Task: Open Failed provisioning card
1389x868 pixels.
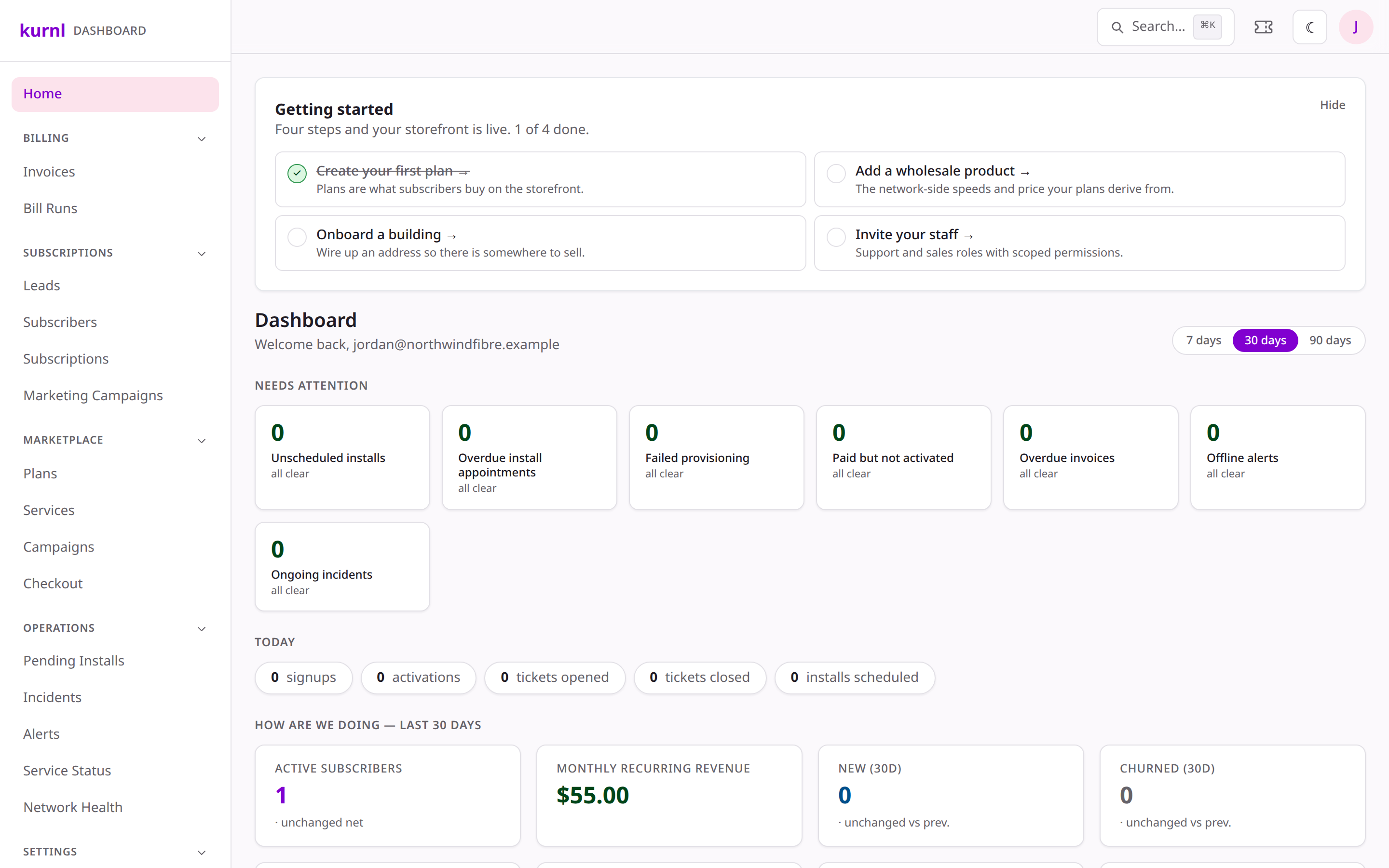Action: point(716,458)
